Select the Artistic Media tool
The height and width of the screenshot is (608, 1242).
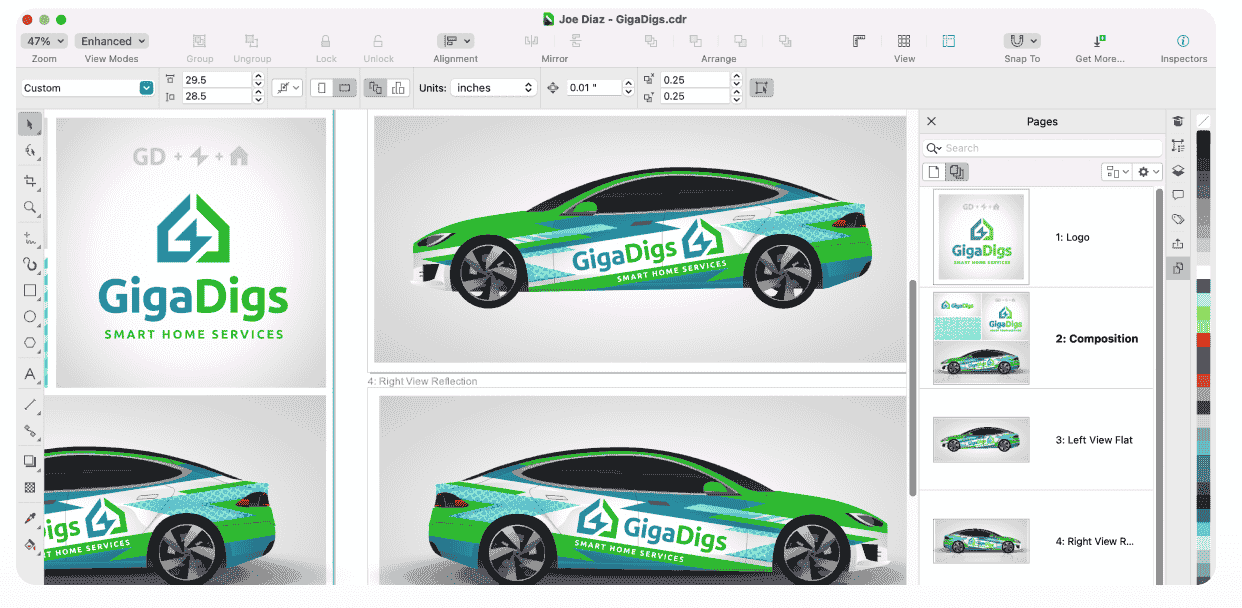point(30,264)
